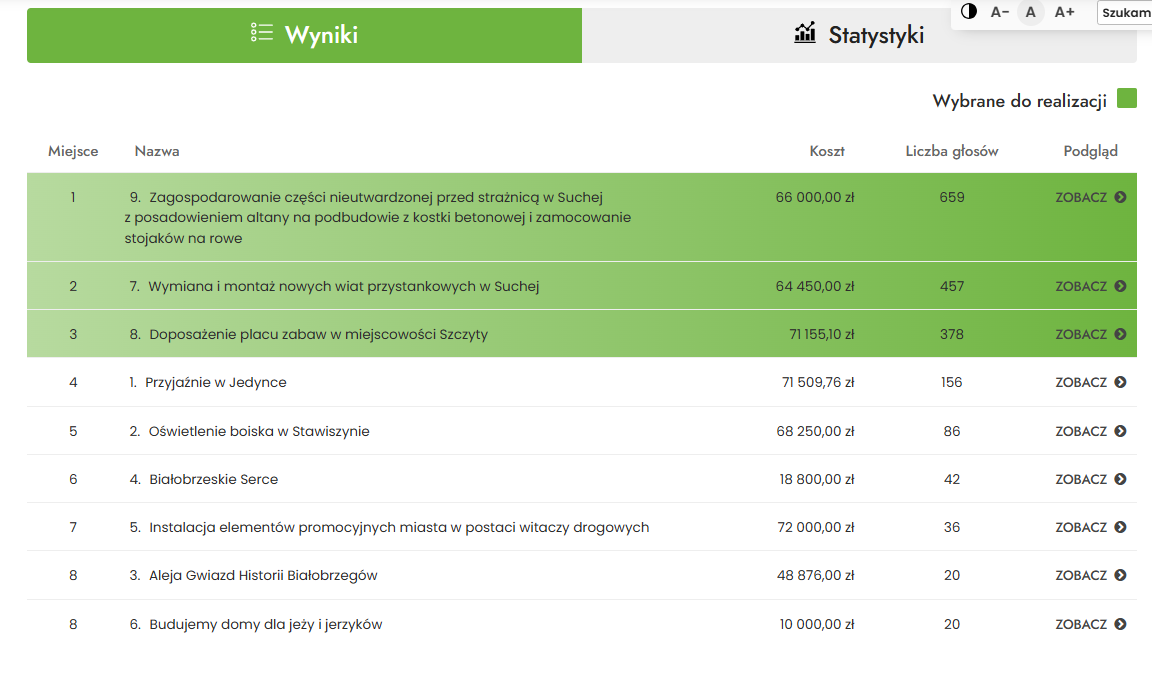Screen dimensions: 1152x681
Task: Click the Liczba głosów column header
Action: tap(951, 151)
